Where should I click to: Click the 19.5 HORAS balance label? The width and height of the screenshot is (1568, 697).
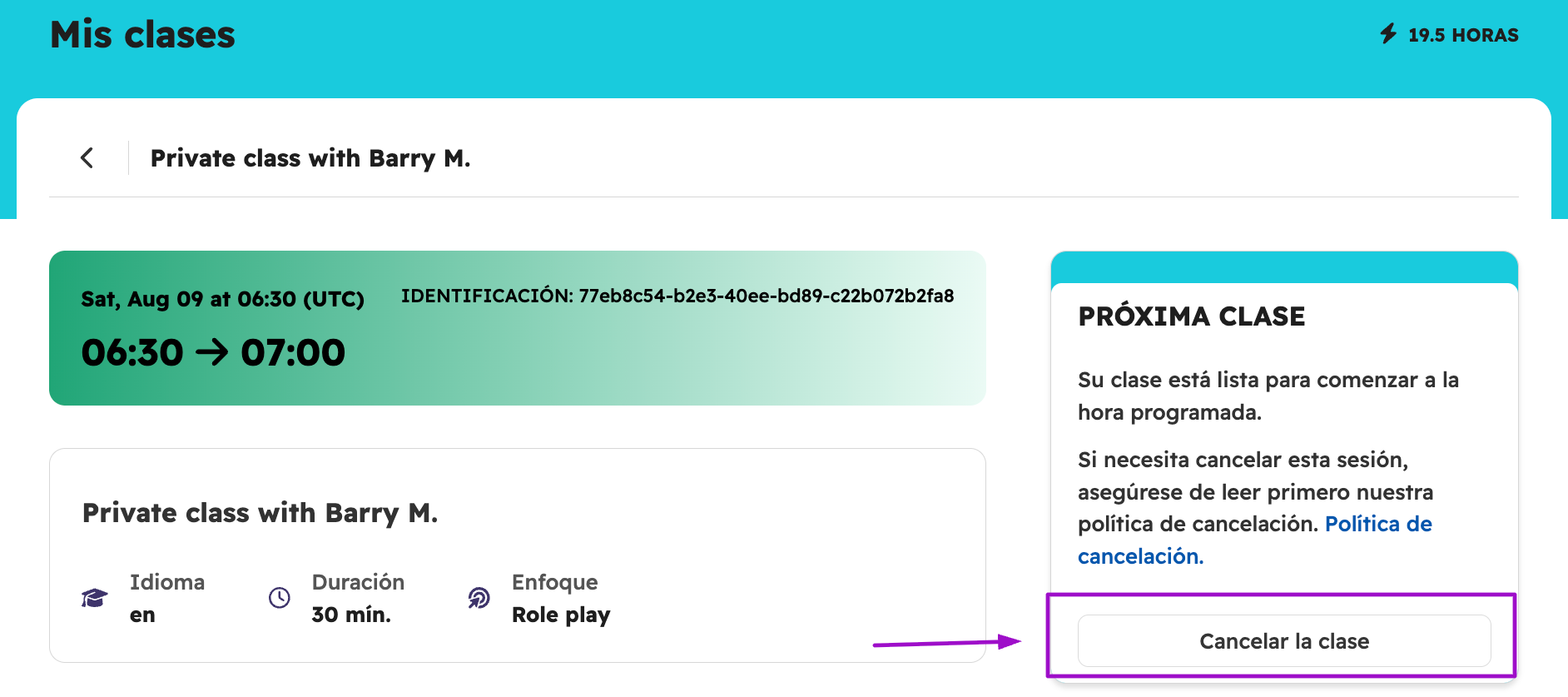[x=1463, y=35]
